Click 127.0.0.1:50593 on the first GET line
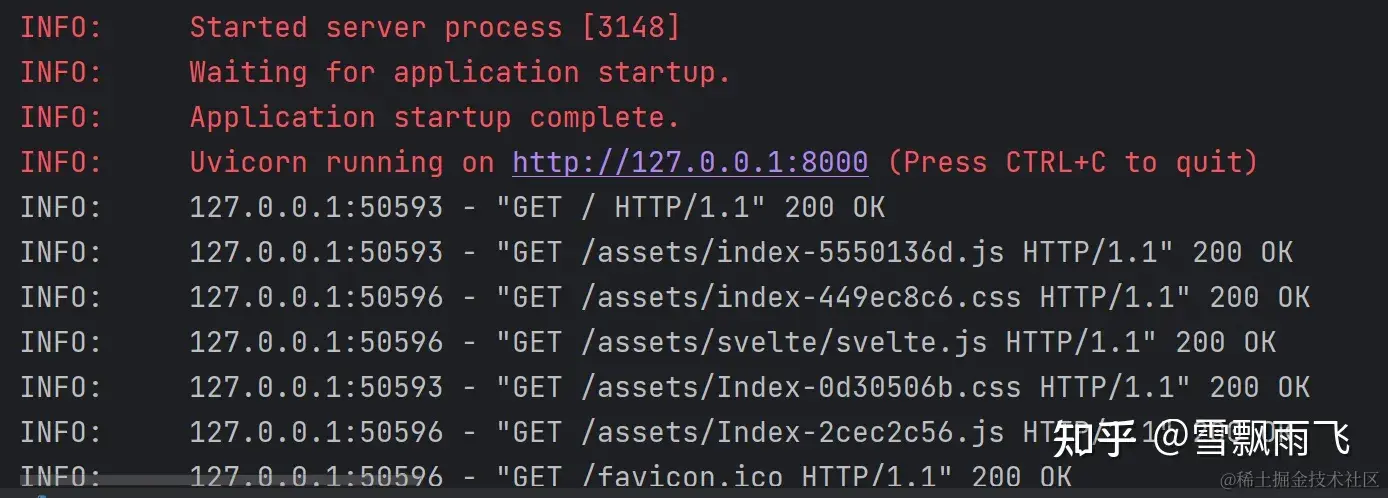This screenshot has height=498, width=1388. [316, 207]
